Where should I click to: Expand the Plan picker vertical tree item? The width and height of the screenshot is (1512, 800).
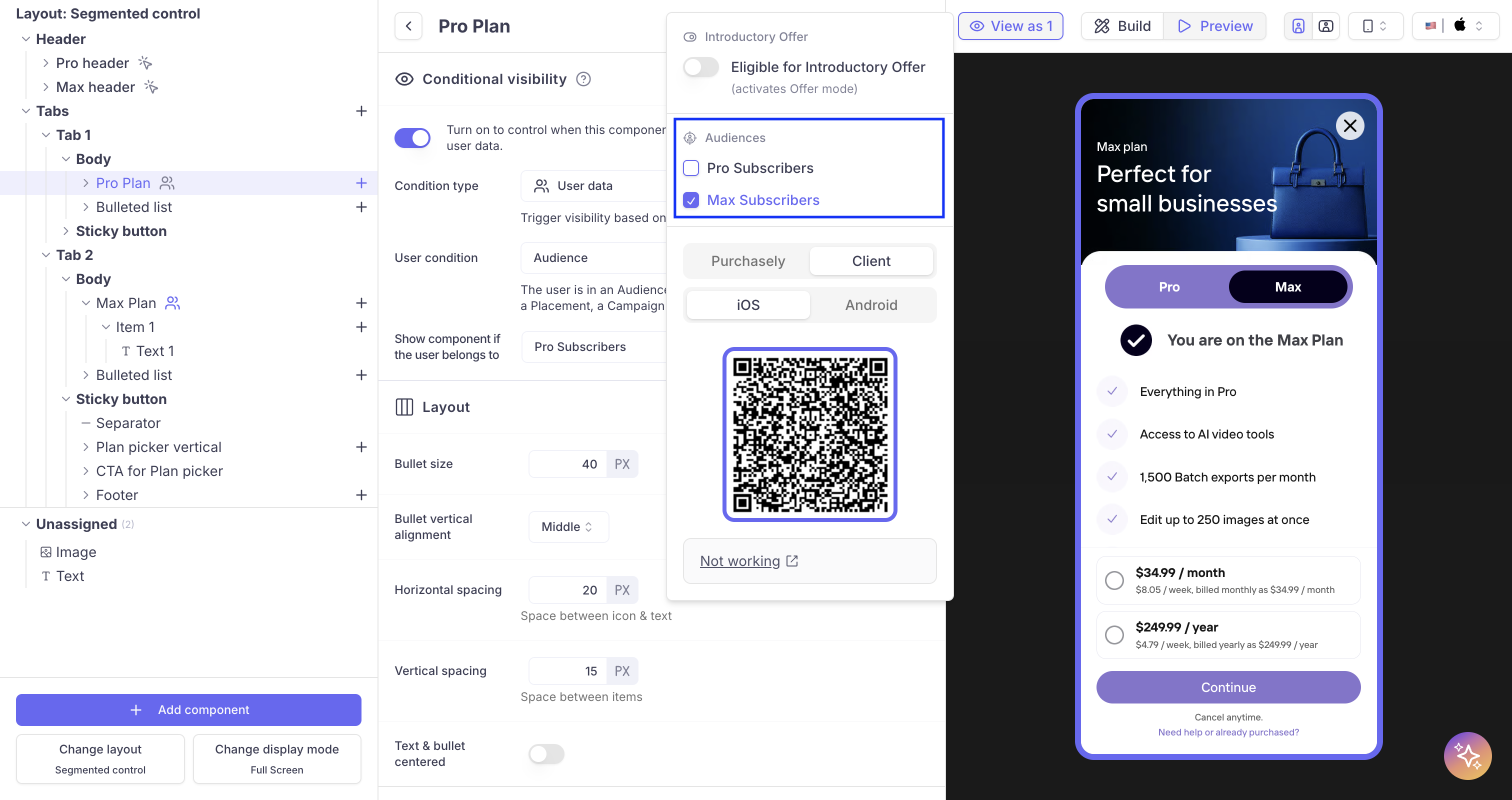click(85, 447)
